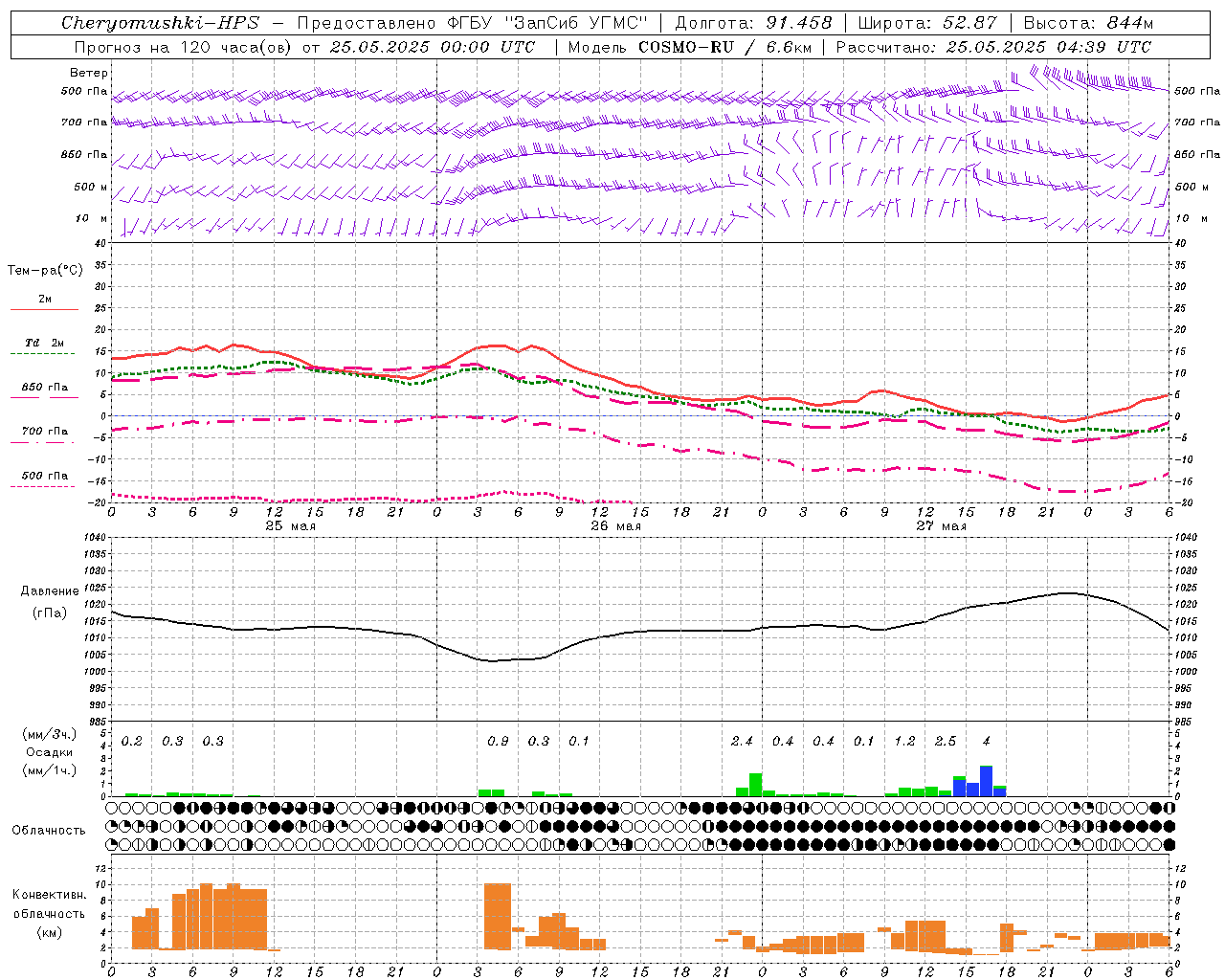Image resolution: width=1225 pixels, height=980 pixels.
Task: Click the latitude value Широта: 52.87
Action: point(927,23)
